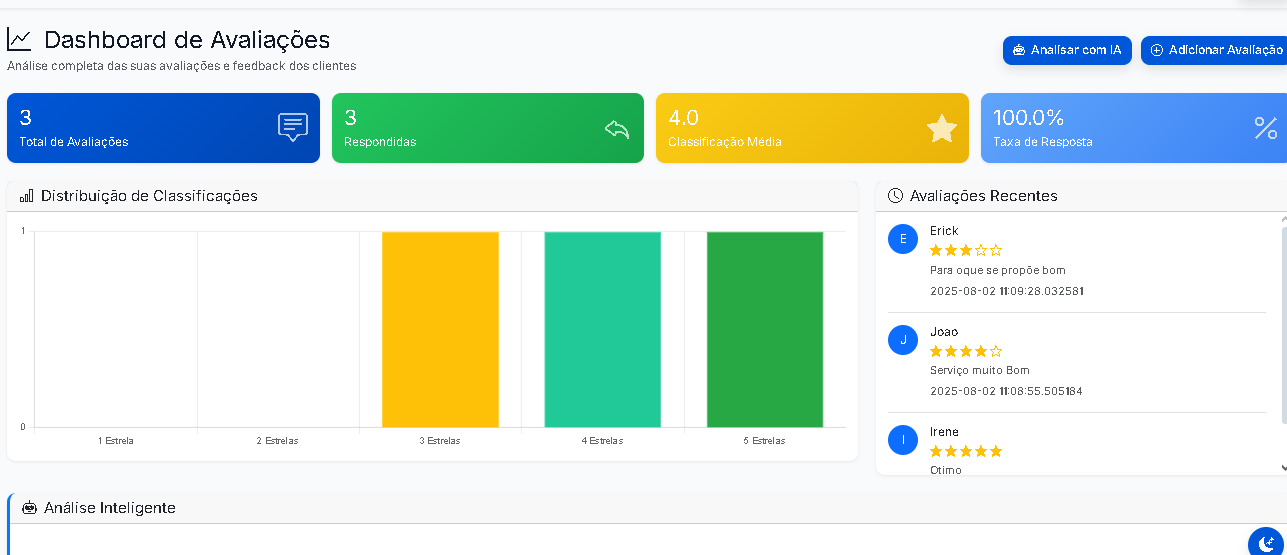Click the Analisar com IA button
This screenshot has width=1287, height=555.
(1067, 50)
